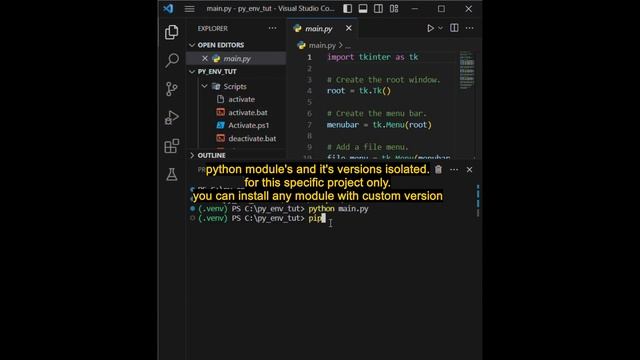This screenshot has width=640, height=360.
Task: Click the terminal scrollbar
Action: point(478,201)
